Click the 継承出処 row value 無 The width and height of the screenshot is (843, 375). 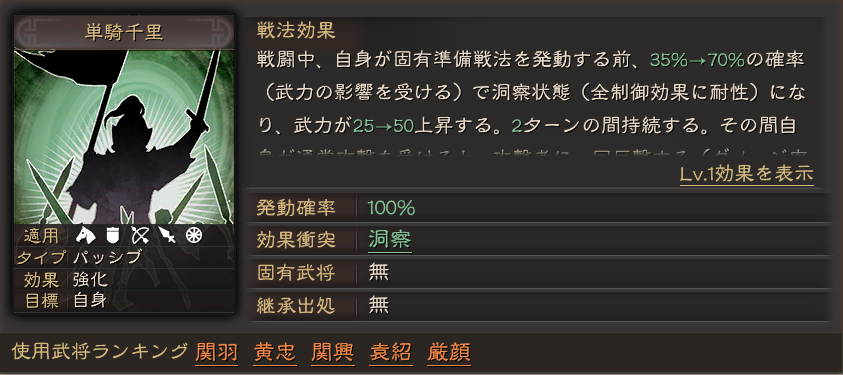[378, 306]
